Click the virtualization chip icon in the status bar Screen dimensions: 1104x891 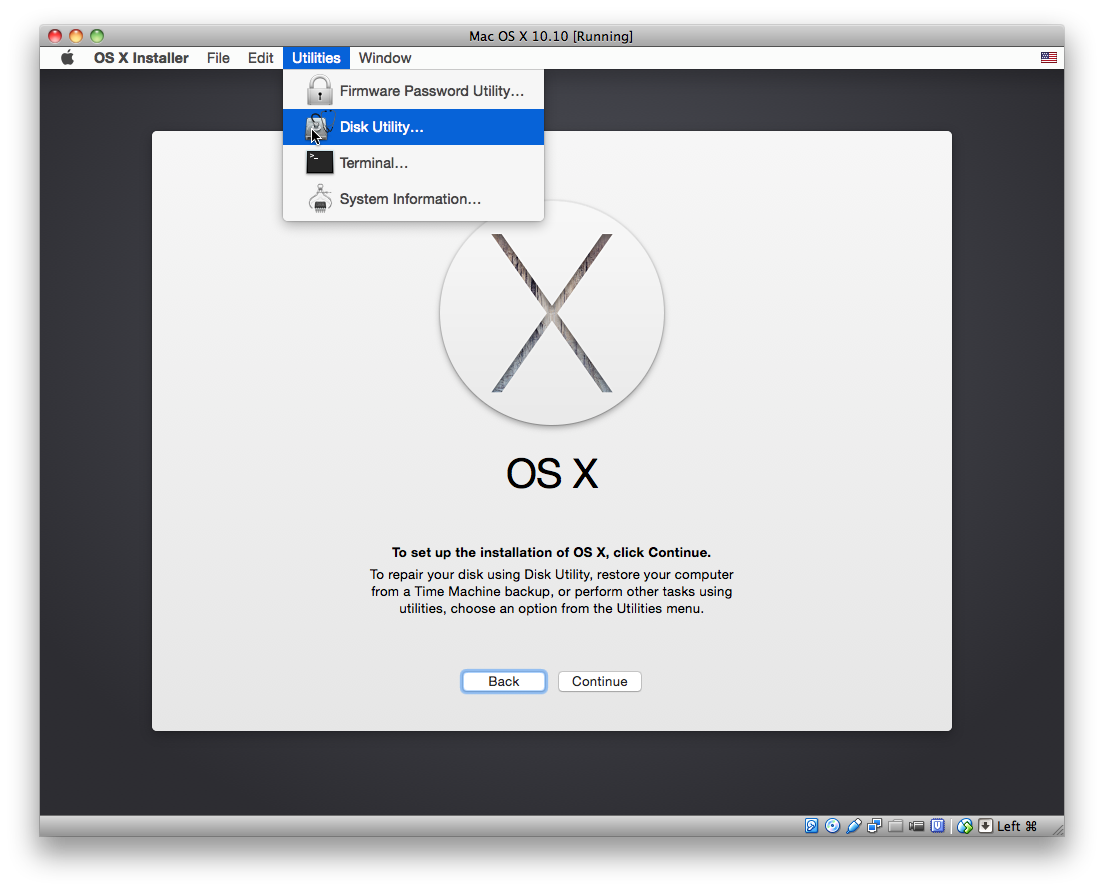(x=937, y=825)
